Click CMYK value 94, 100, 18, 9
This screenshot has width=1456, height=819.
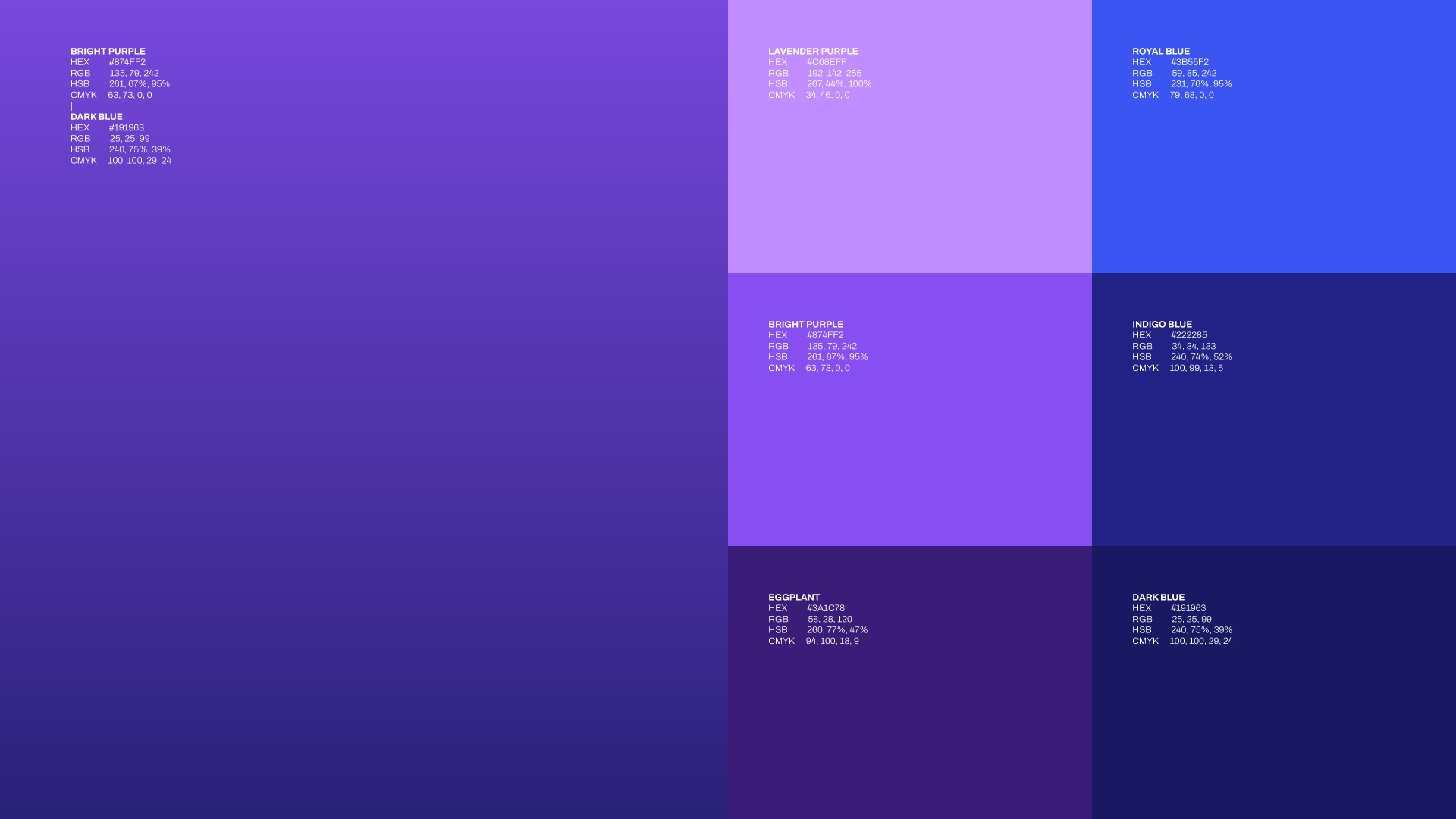832,642
